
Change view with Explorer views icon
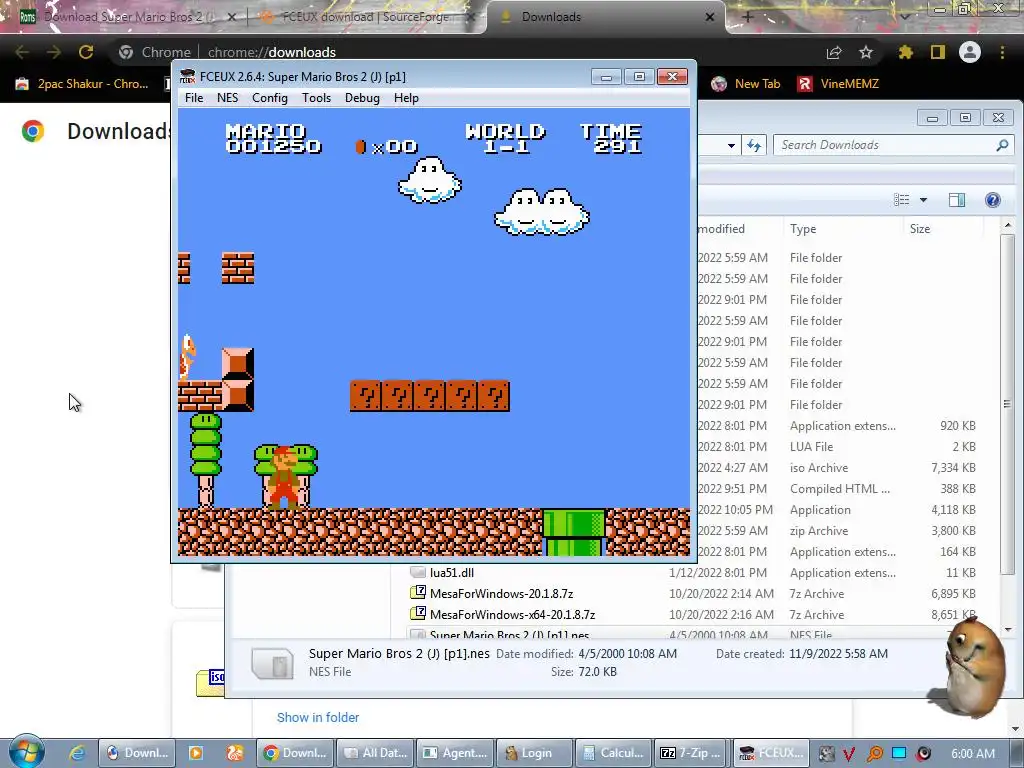902,200
